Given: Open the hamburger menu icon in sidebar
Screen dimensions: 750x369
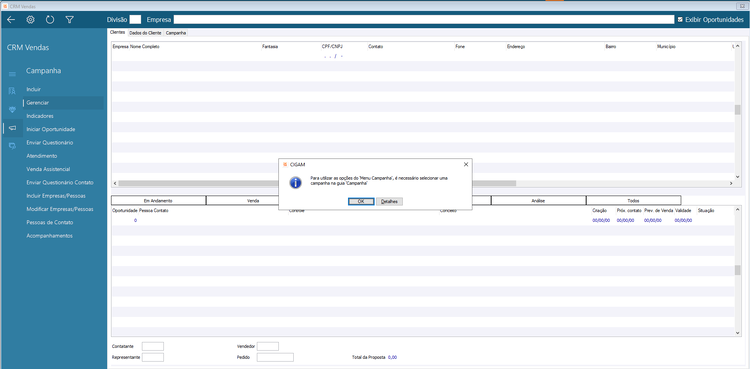Looking at the screenshot, I should (x=12, y=74).
